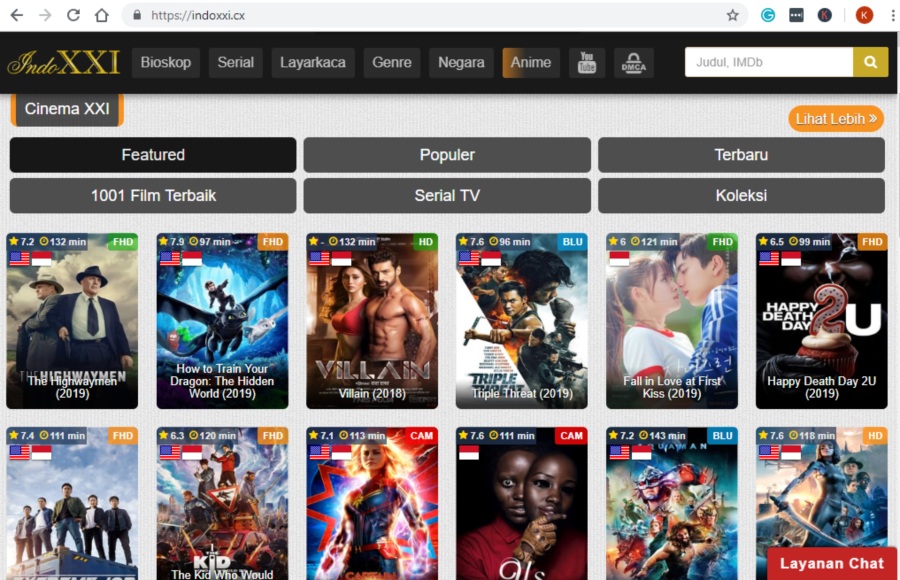Screen dimensions: 900x580
Task: Select the Terbaru tab
Action: point(741,155)
